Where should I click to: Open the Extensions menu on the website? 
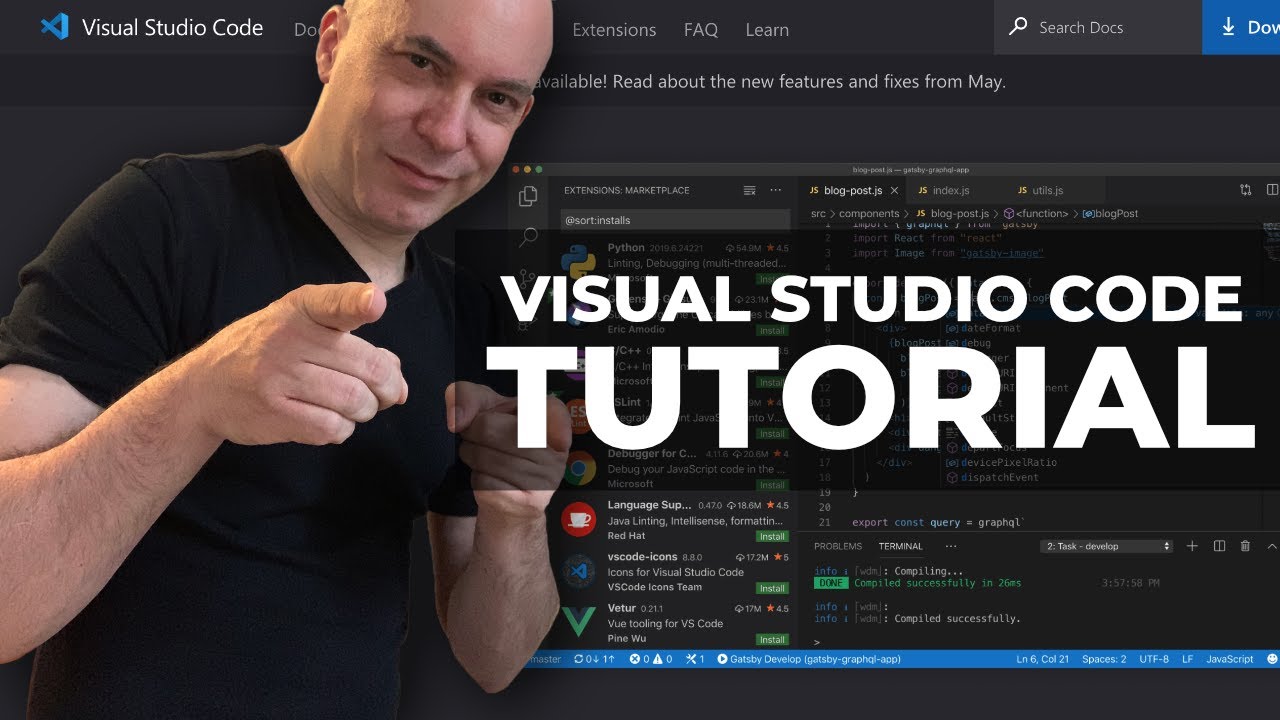(x=614, y=30)
